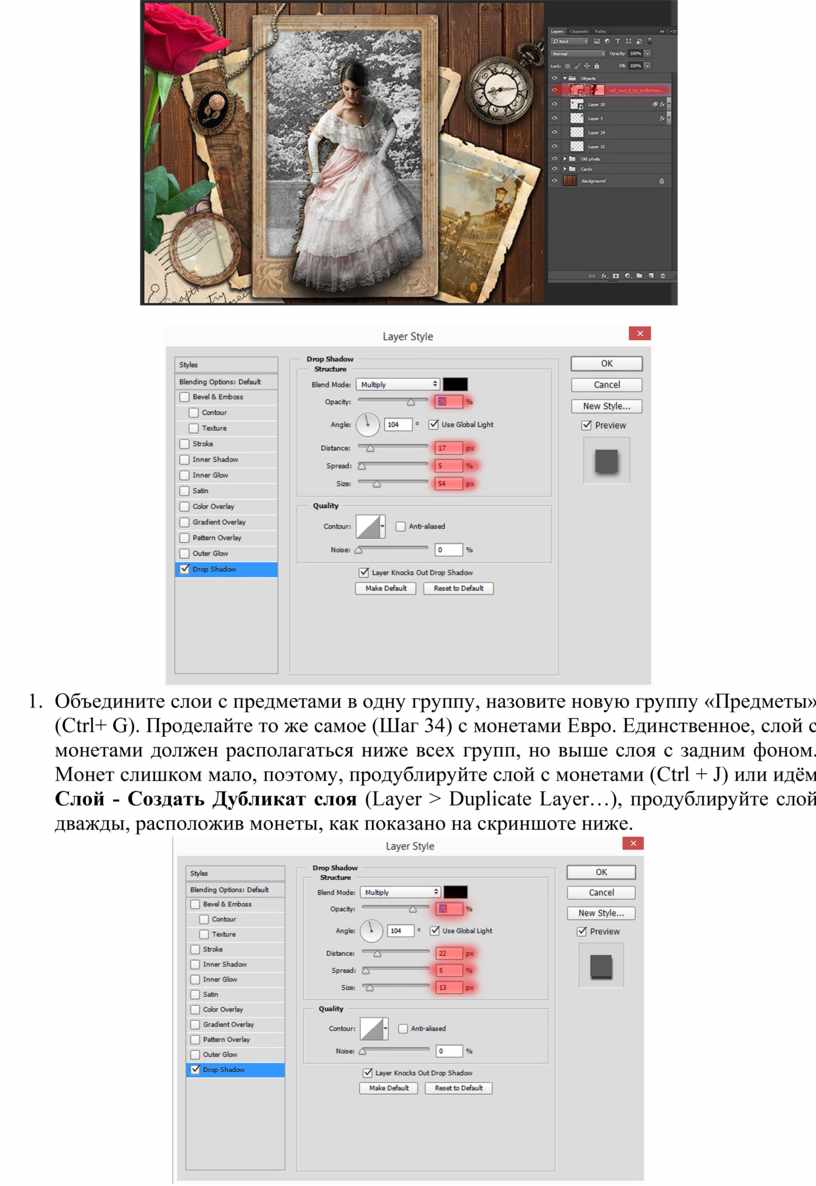The width and height of the screenshot is (816, 1186).
Task: Lock transparent pixels in the Layers panel
Action: (567, 67)
